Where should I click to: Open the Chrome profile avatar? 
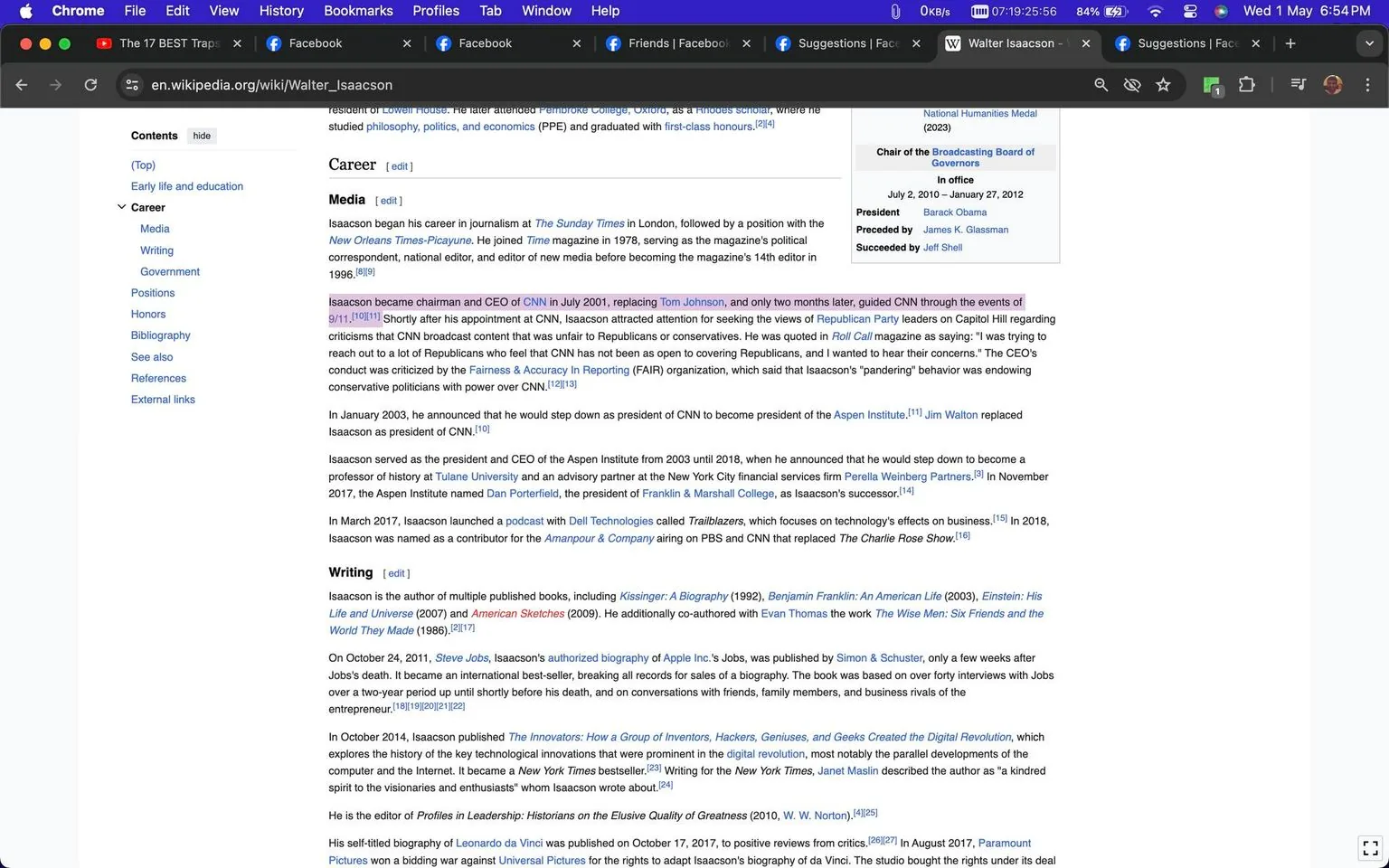coord(1333,84)
